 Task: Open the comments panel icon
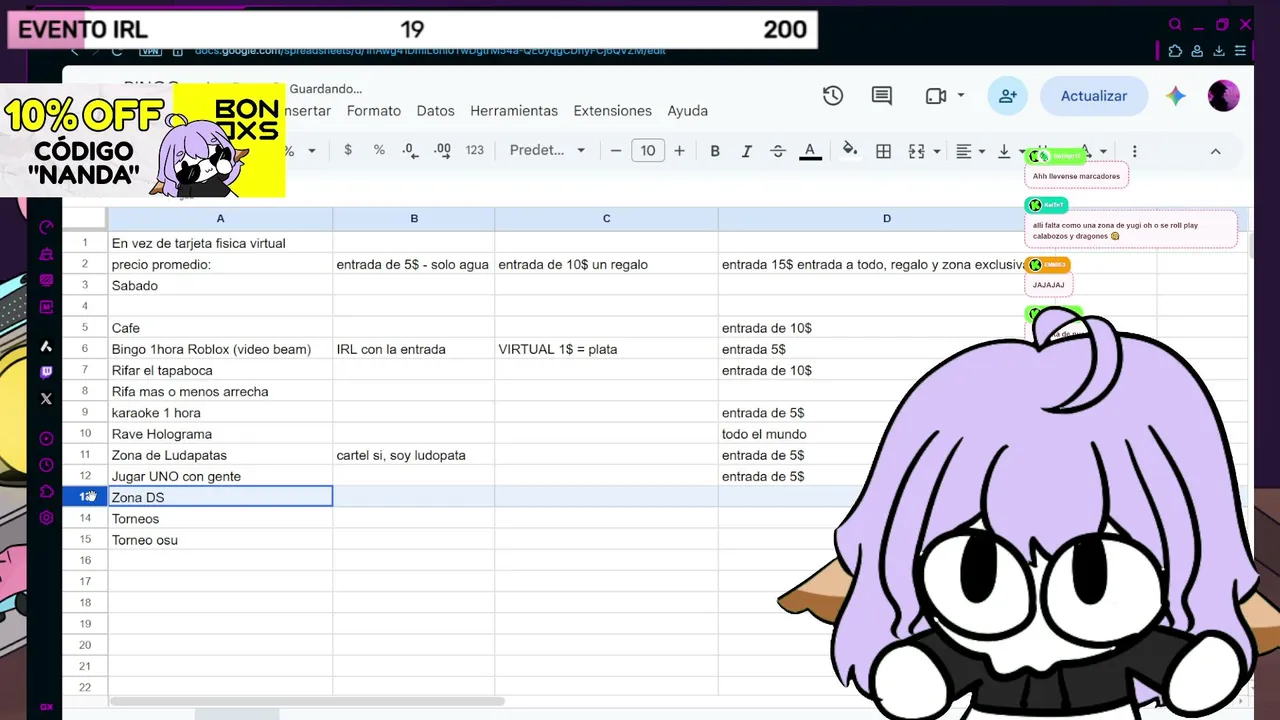coord(882,96)
